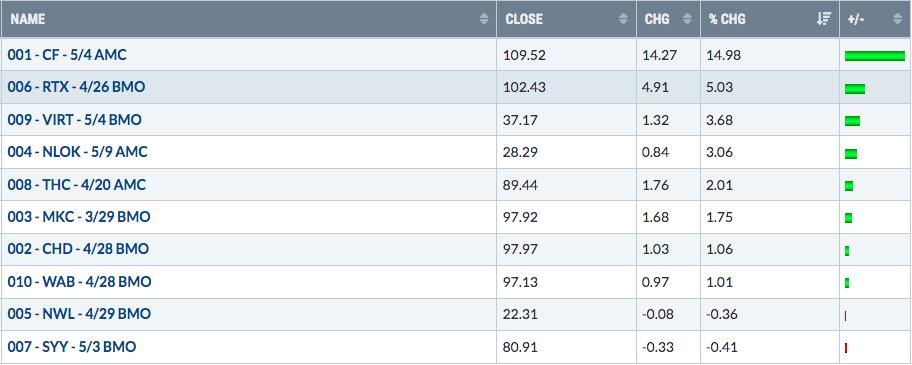
Task: Click descending sort icon in % CHG header
Action: (824, 19)
